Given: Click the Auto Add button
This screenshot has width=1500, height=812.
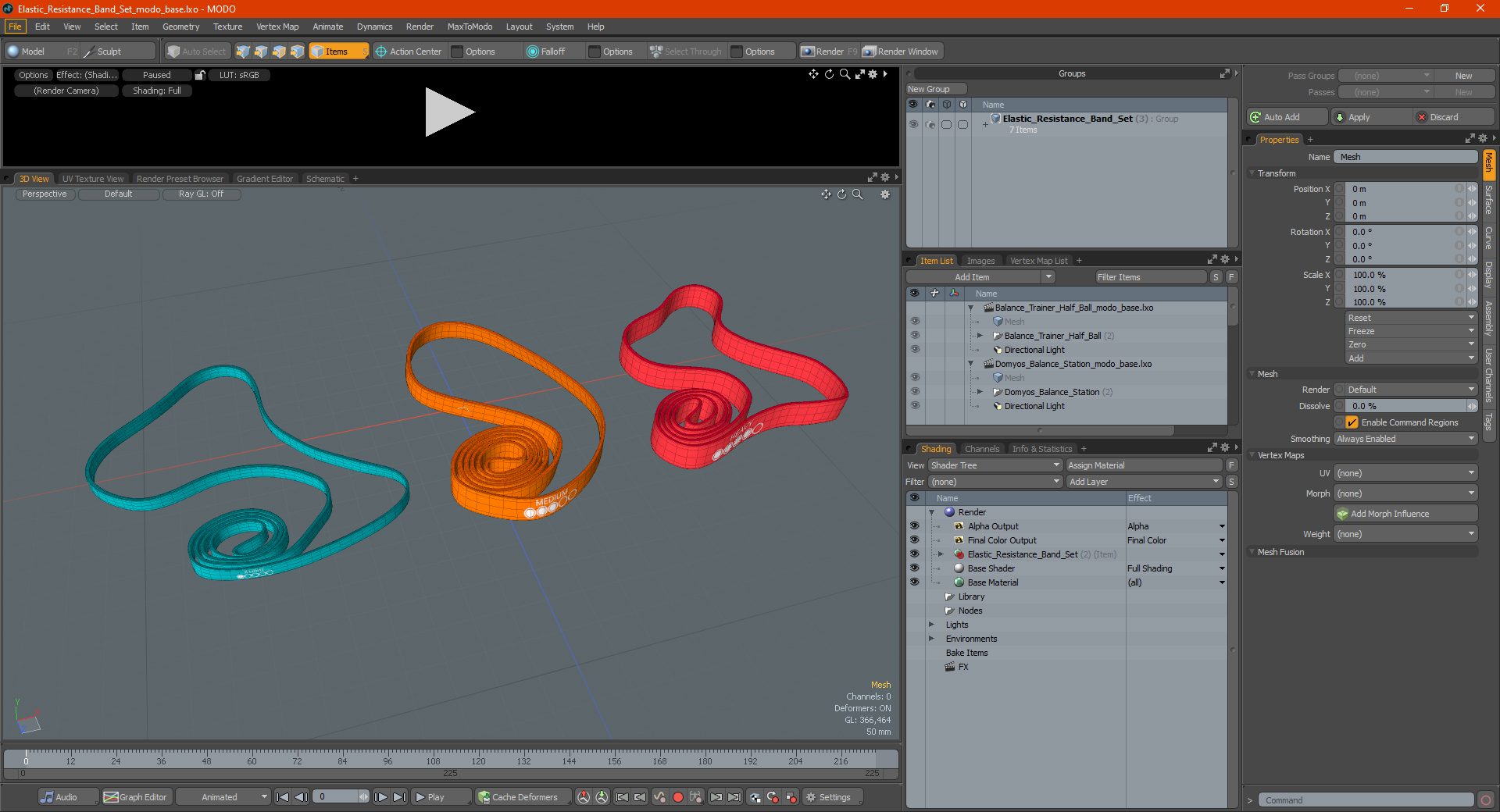Looking at the screenshot, I should point(1287,117).
